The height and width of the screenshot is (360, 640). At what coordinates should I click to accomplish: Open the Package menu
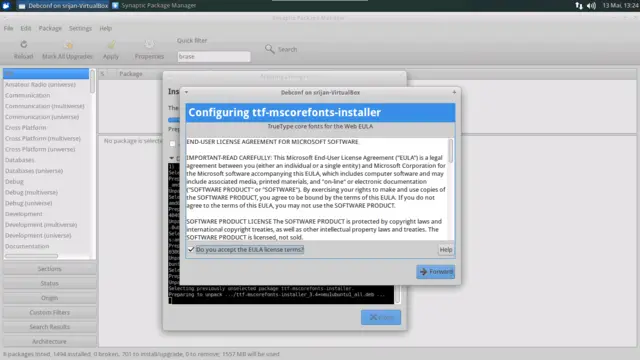click(50, 28)
